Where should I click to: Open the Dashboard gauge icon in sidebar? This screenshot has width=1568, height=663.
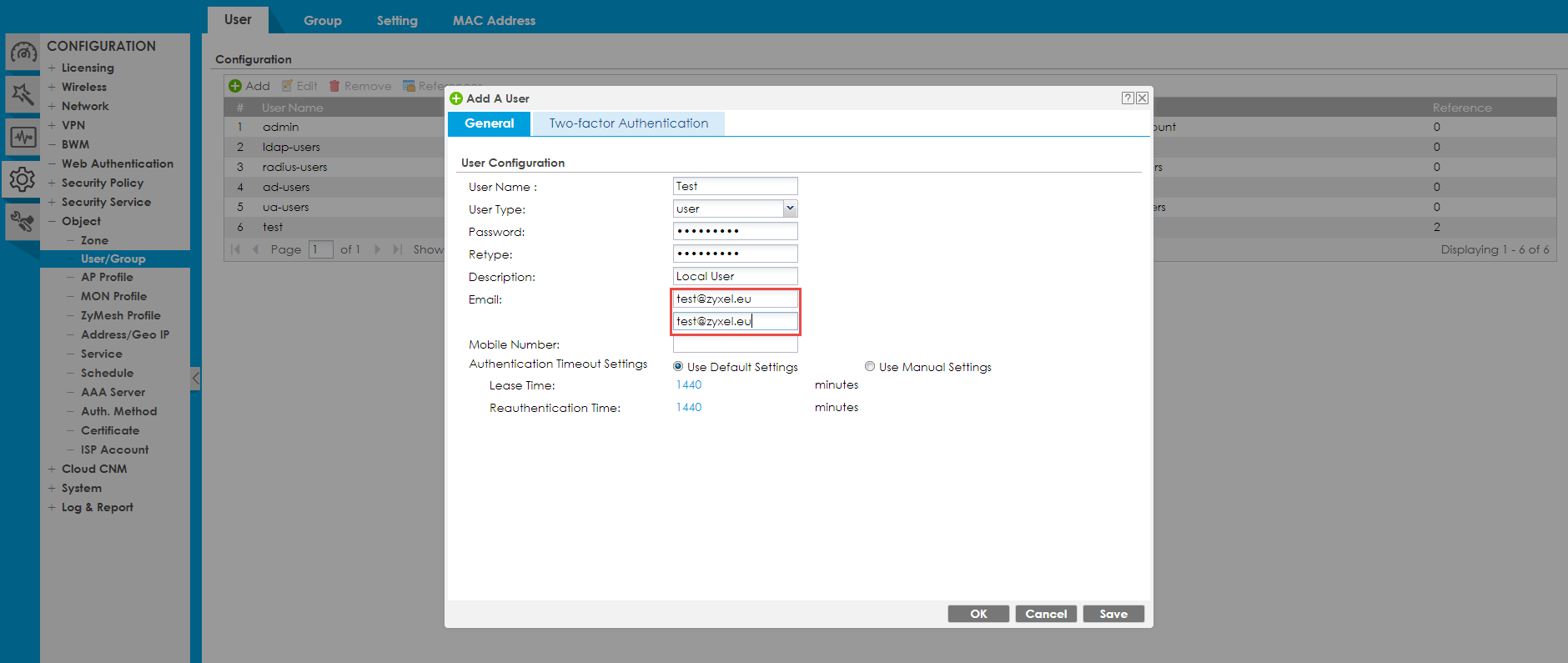coord(23,53)
